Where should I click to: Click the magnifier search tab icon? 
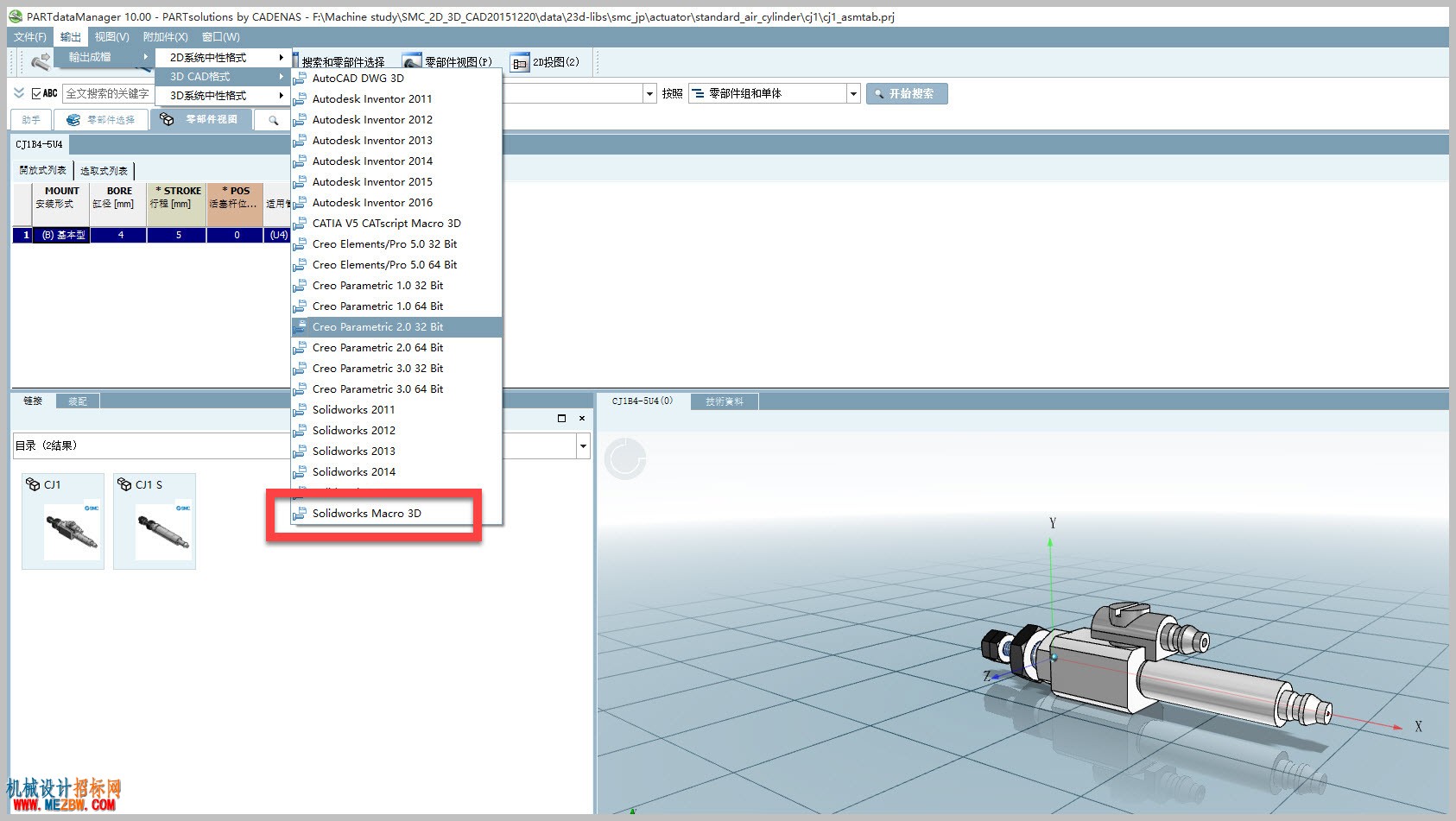point(273,120)
